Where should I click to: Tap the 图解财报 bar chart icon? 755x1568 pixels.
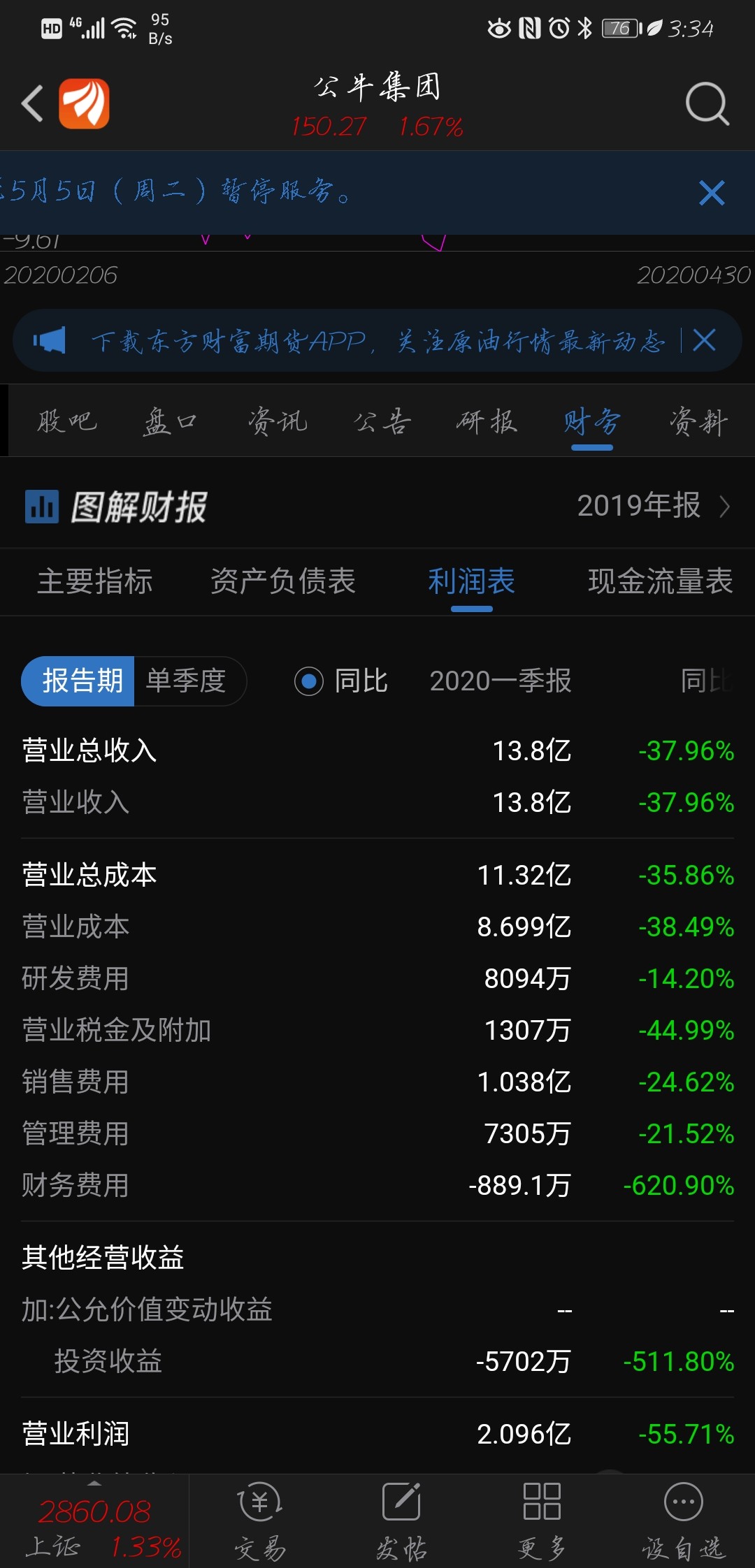point(42,507)
